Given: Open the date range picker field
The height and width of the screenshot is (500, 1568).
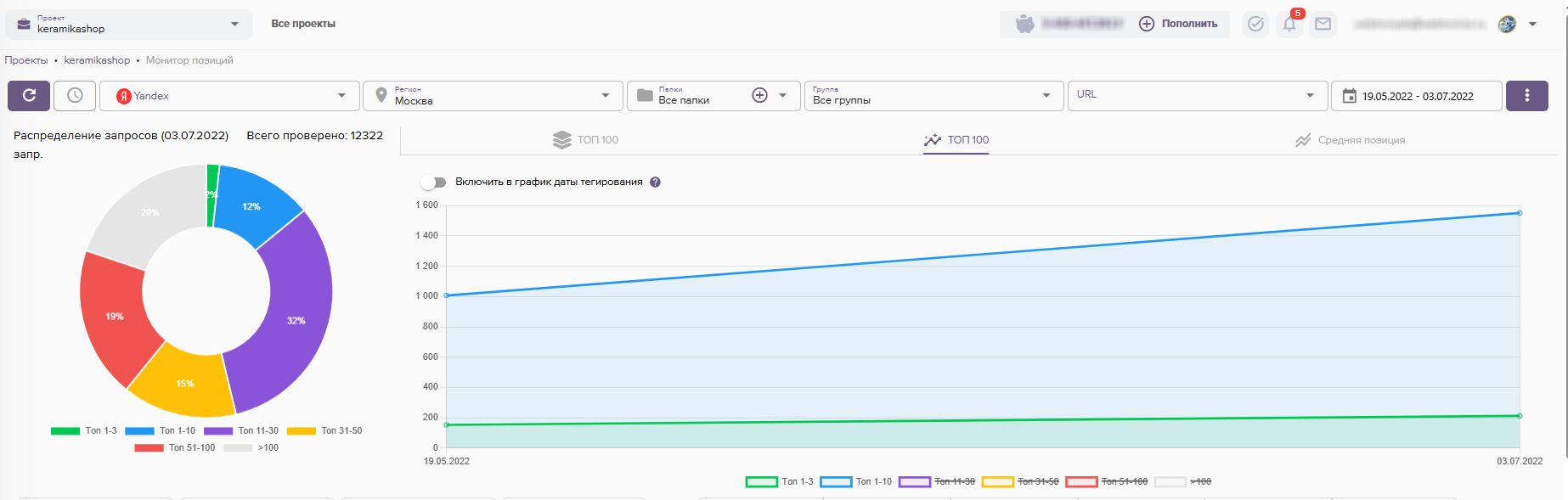Looking at the screenshot, I should click(x=1416, y=96).
